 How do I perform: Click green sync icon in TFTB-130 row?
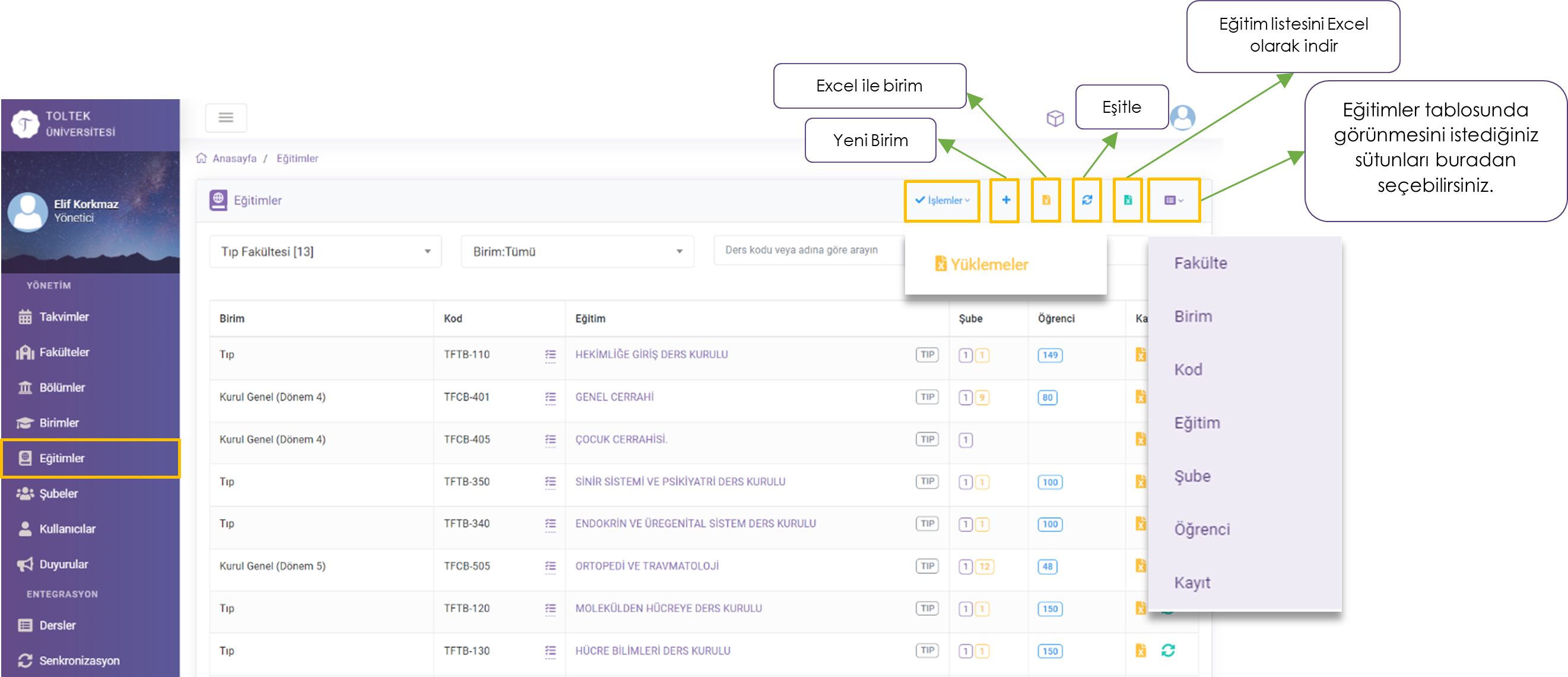coord(1167,650)
